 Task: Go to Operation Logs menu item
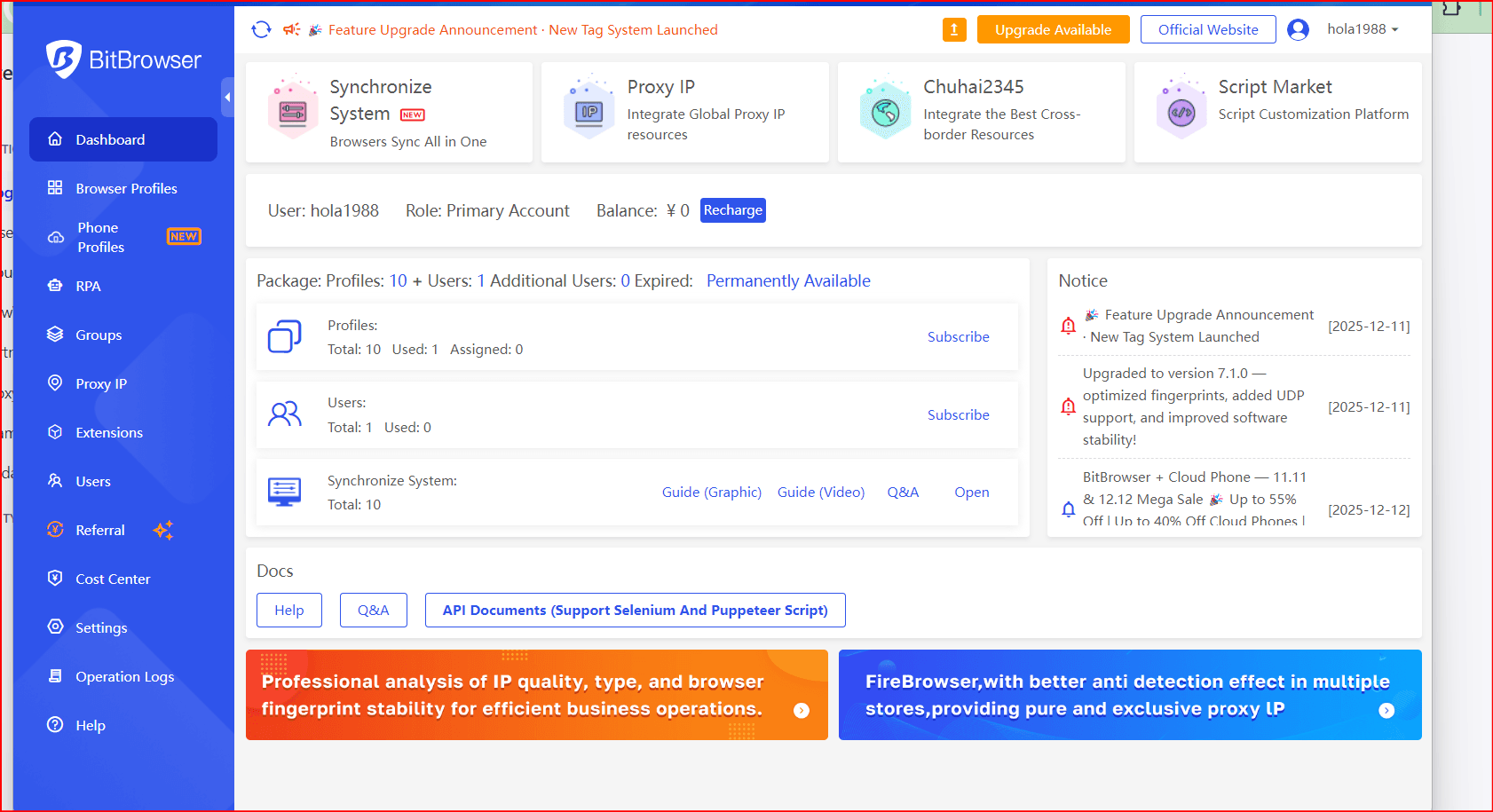[124, 676]
